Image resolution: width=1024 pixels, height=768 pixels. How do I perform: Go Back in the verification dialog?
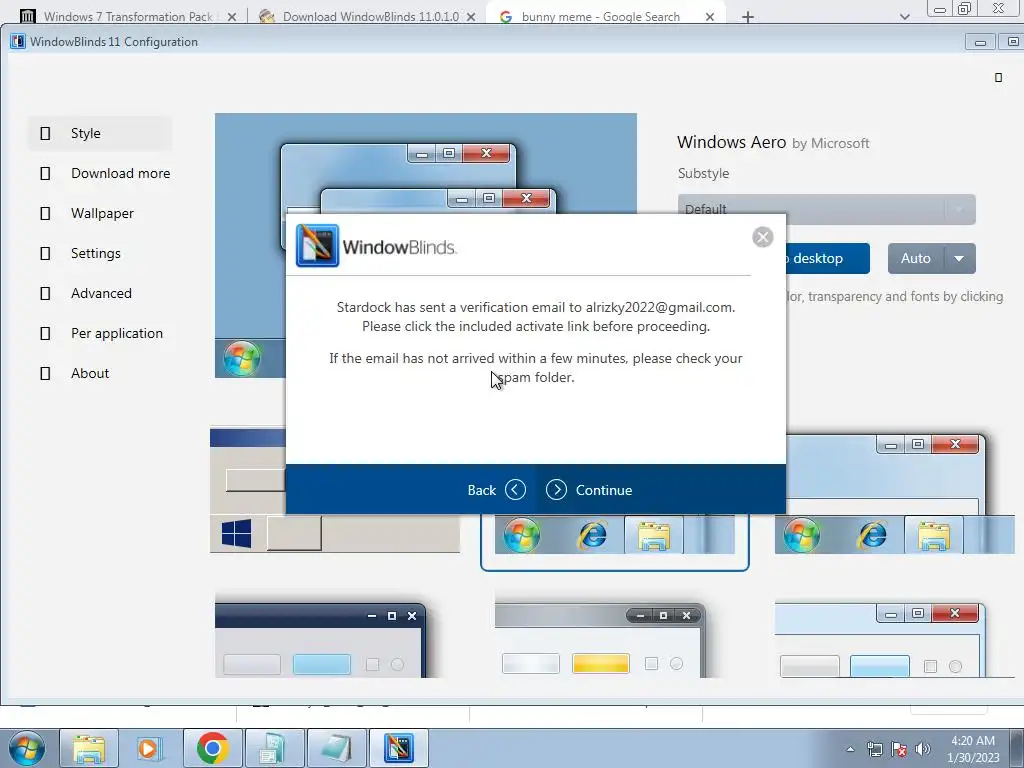pyautogui.click(x=496, y=490)
